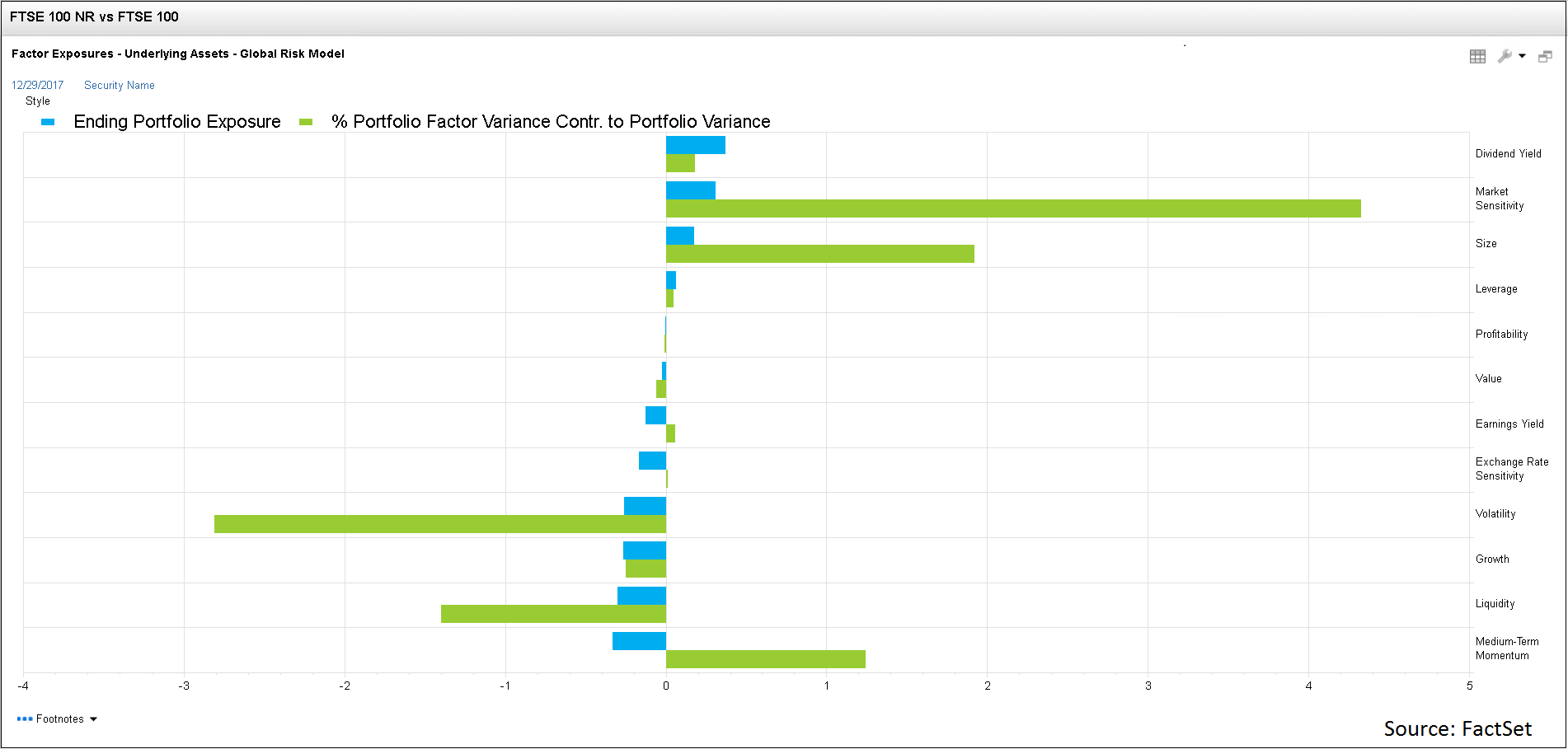Click the blue Earnings Yield exposure bar
The height and width of the screenshot is (749, 1568).
coord(655,415)
